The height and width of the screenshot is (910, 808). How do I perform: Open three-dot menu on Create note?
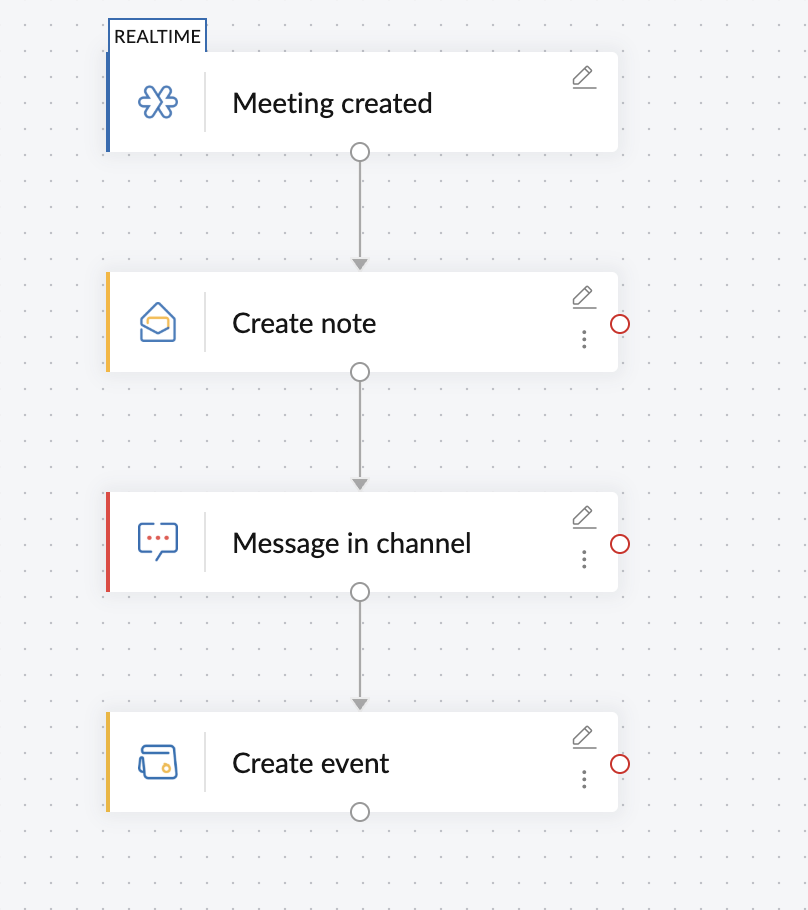tap(584, 340)
